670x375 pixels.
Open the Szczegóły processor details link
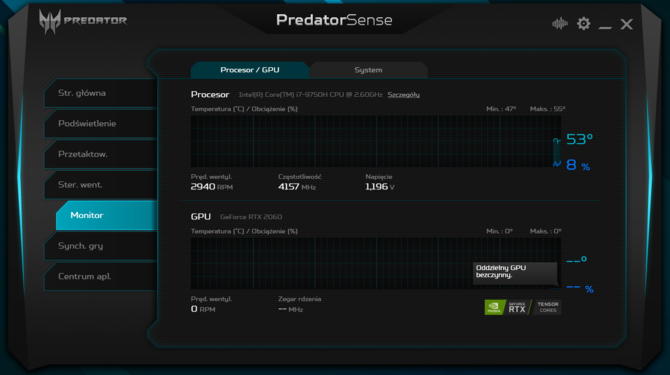pos(403,95)
